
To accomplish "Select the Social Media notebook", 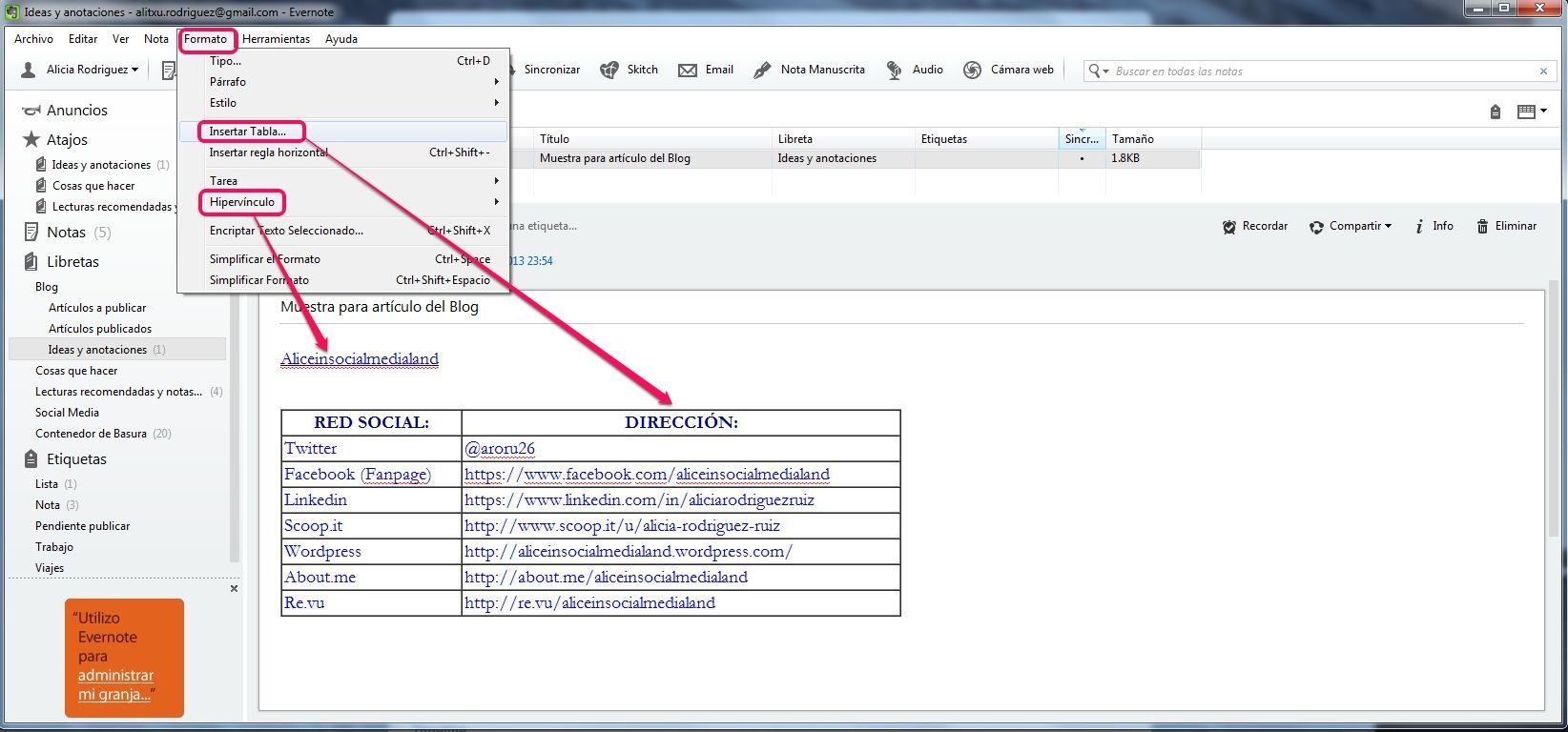I will pyautogui.click(x=67, y=413).
